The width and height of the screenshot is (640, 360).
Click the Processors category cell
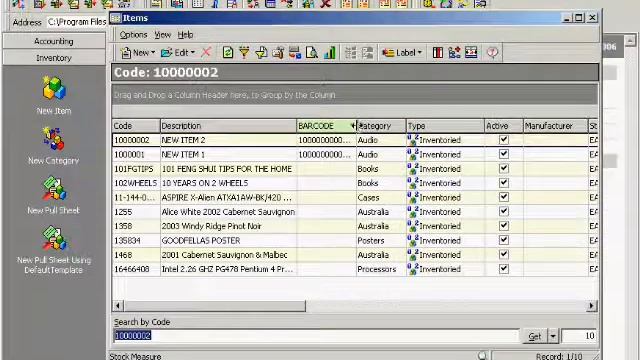pos(381,269)
